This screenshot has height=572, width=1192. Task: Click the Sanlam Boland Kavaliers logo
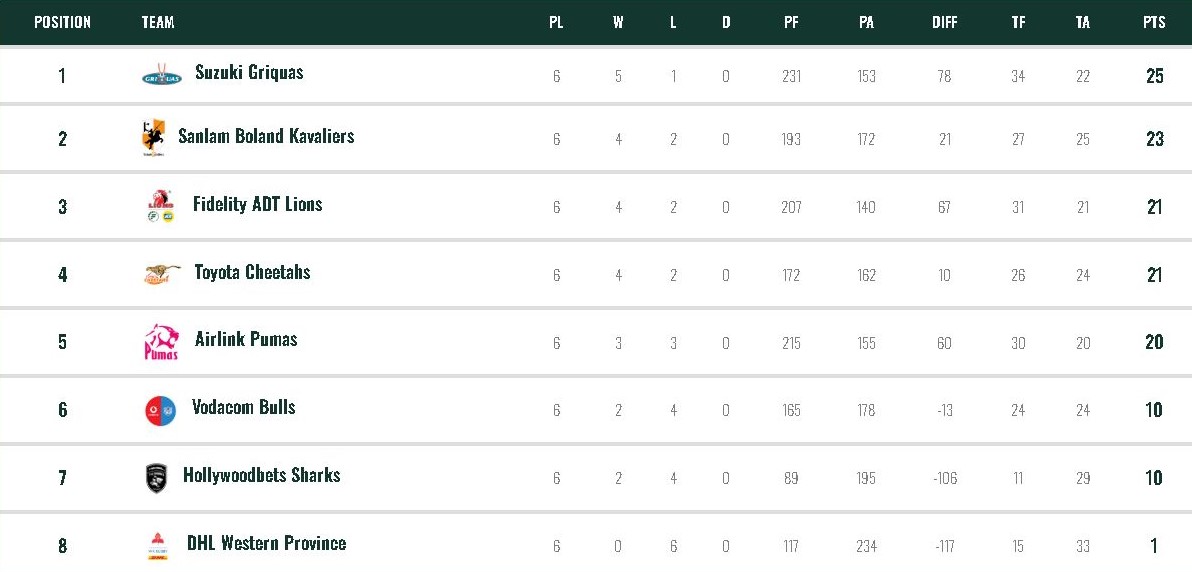[x=153, y=138]
